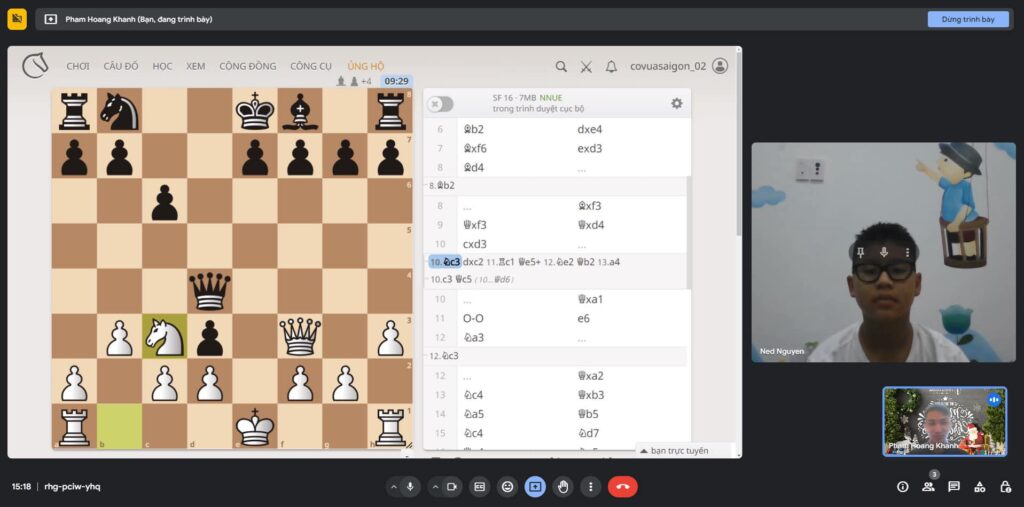
Task: Open the analysis settings gear
Action: click(x=677, y=103)
